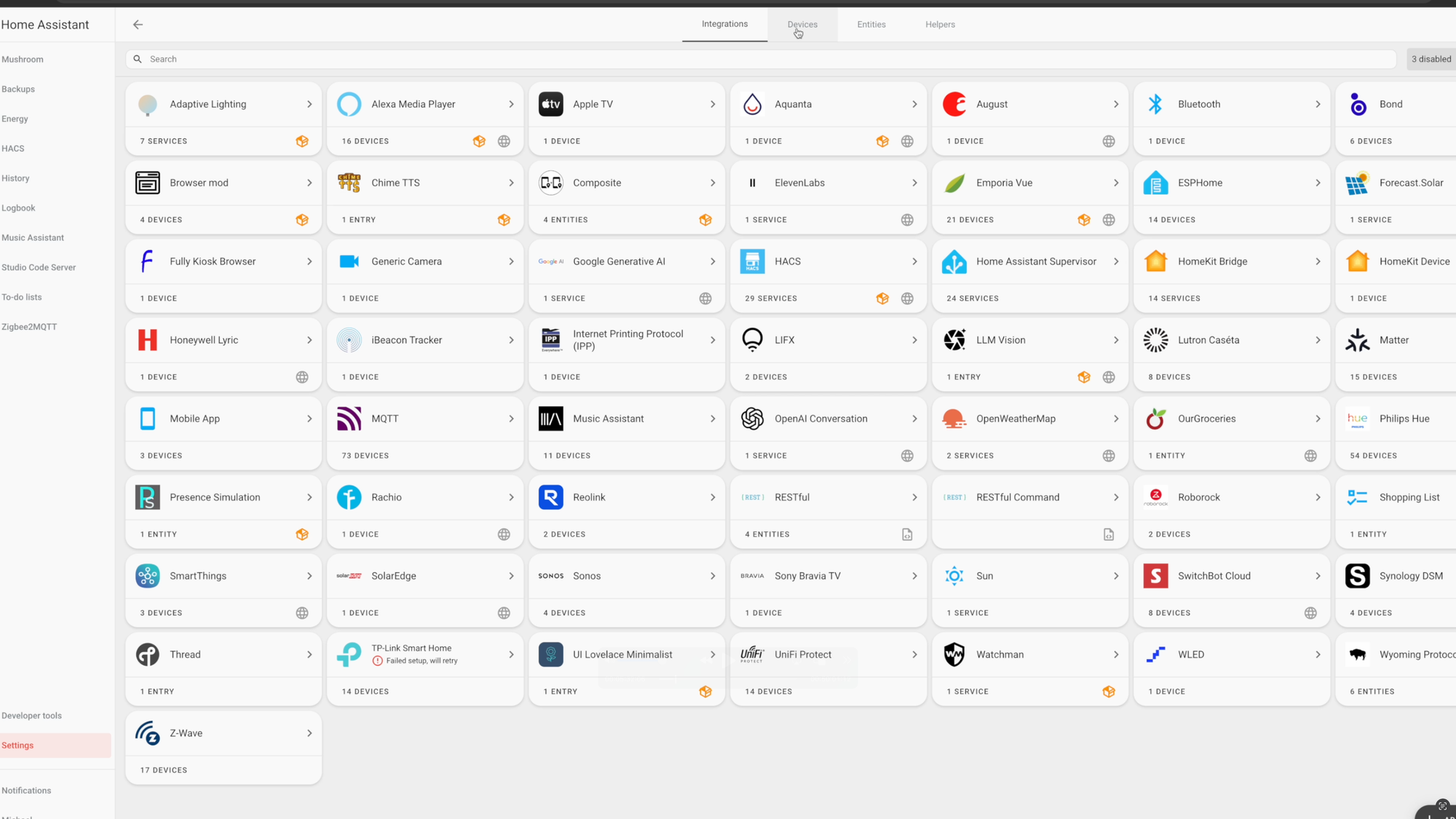This screenshot has height=819, width=1456.
Task: Expand Adaptive Lighting card chevron
Action: click(x=309, y=104)
